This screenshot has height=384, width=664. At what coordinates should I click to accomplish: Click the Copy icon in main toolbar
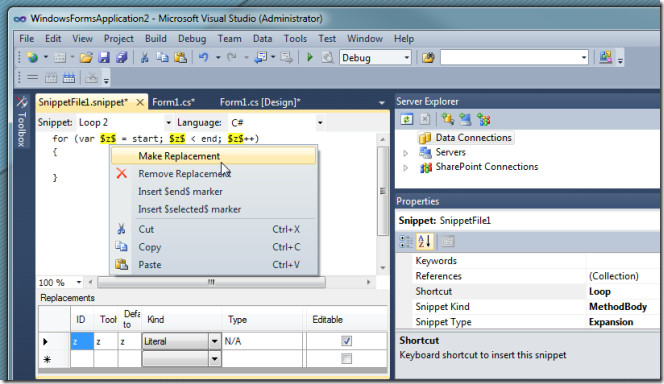pyautogui.click(x=162, y=58)
